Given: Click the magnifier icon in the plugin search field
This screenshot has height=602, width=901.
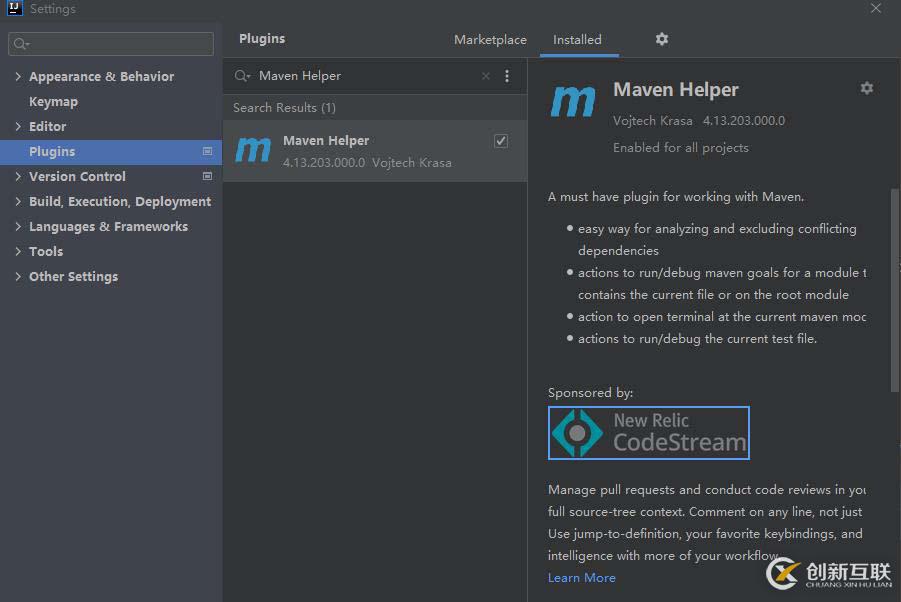Looking at the screenshot, I should click(242, 76).
